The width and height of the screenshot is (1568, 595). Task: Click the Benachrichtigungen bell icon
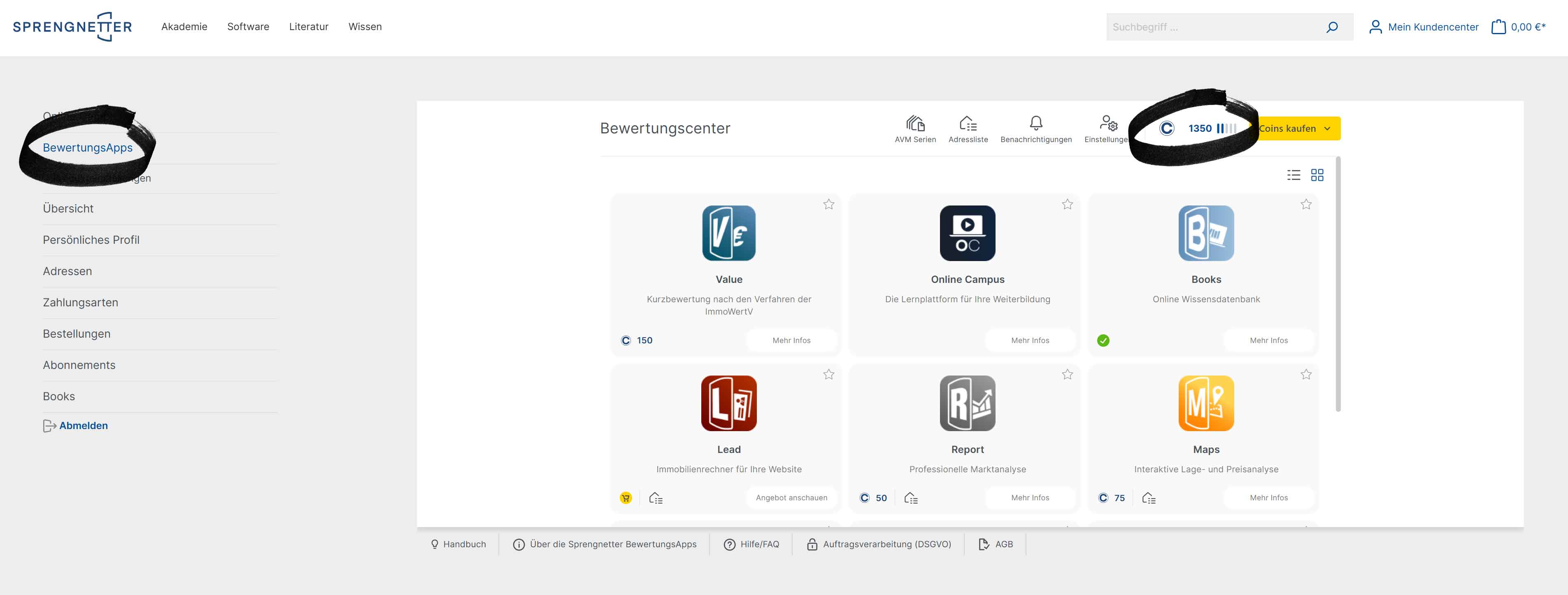click(x=1035, y=124)
